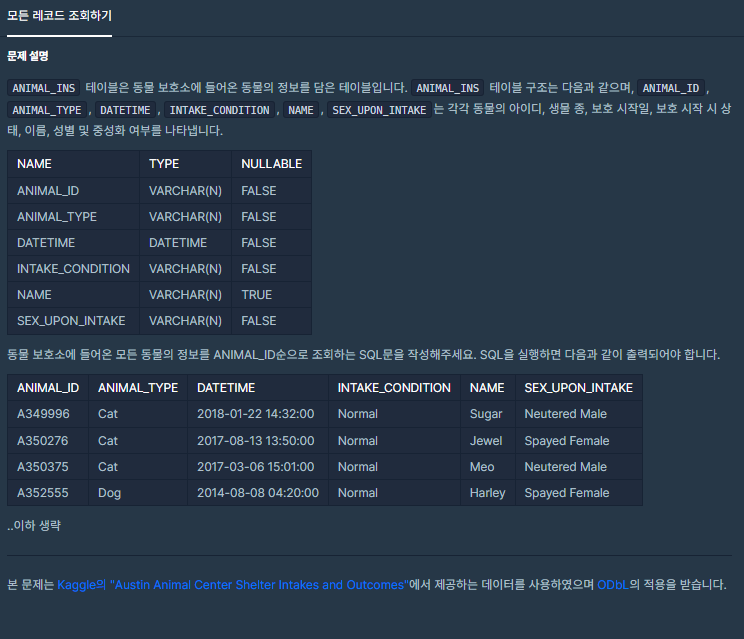Click the Harley name cell

tap(487, 493)
